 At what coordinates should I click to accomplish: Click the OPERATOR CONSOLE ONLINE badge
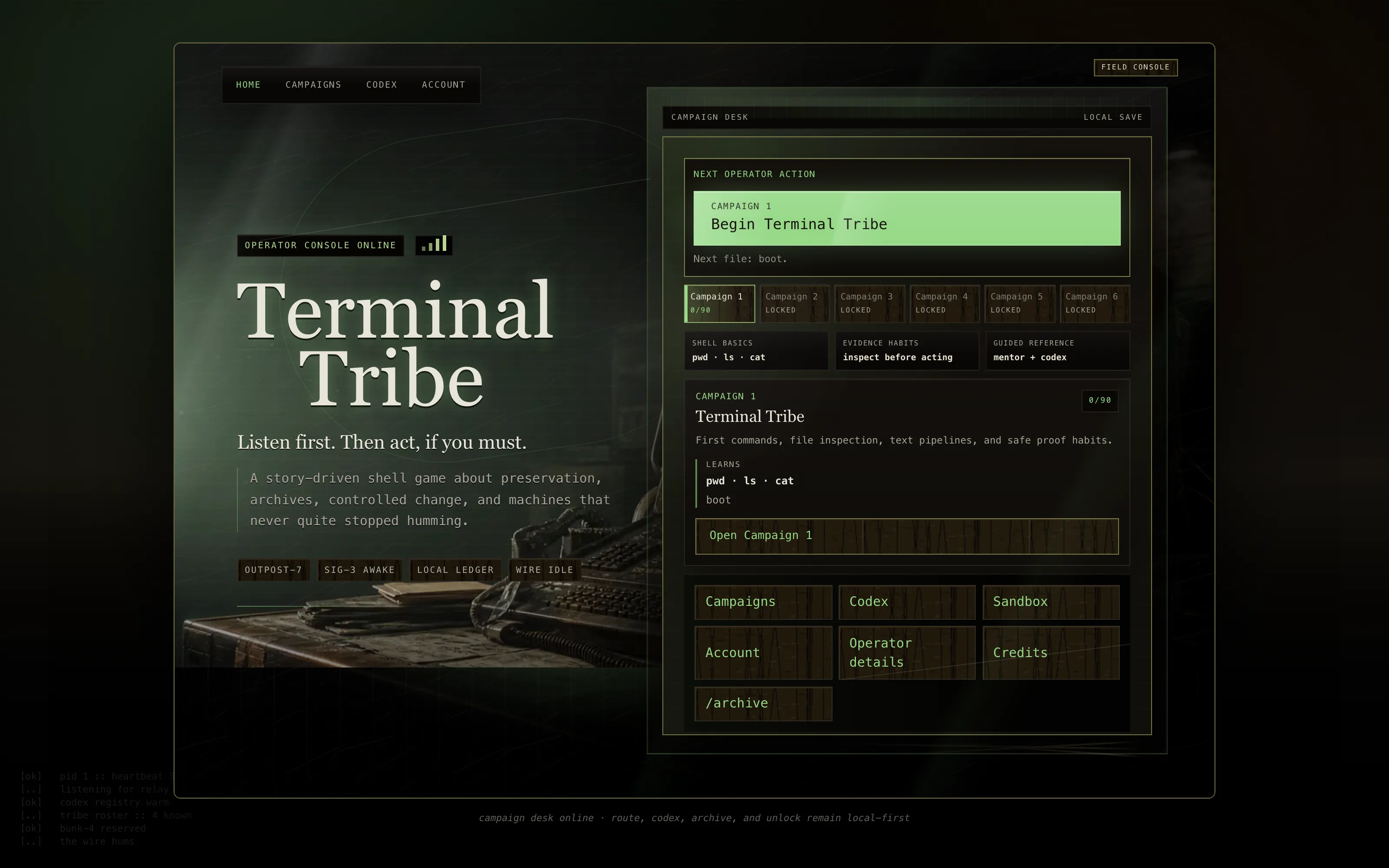[x=320, y=246]
